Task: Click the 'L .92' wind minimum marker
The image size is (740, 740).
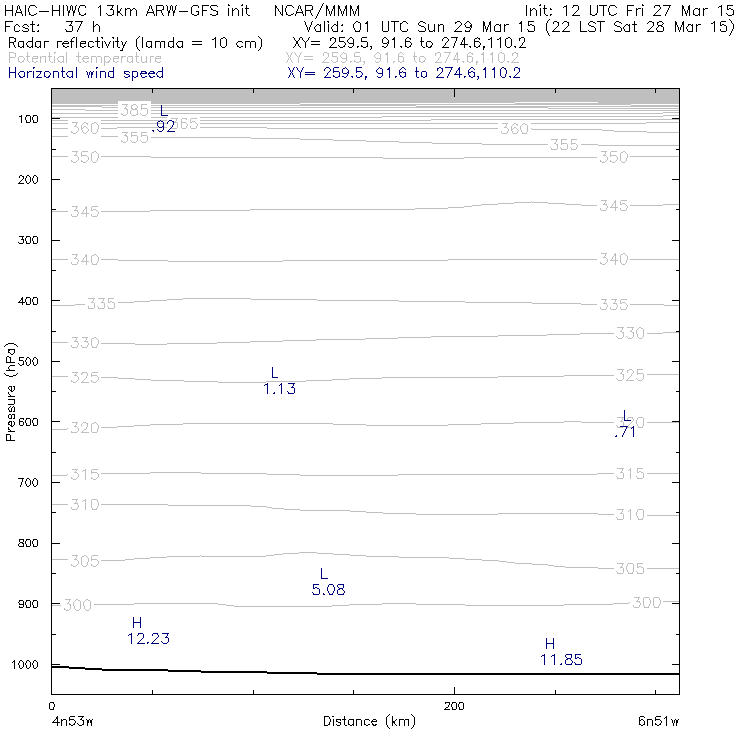Action: pyautogui.click(x=163, y=118)
